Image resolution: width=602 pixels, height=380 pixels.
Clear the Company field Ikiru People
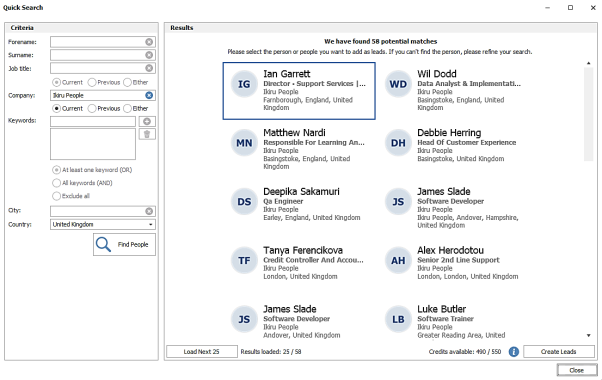[x=149, y=95]
